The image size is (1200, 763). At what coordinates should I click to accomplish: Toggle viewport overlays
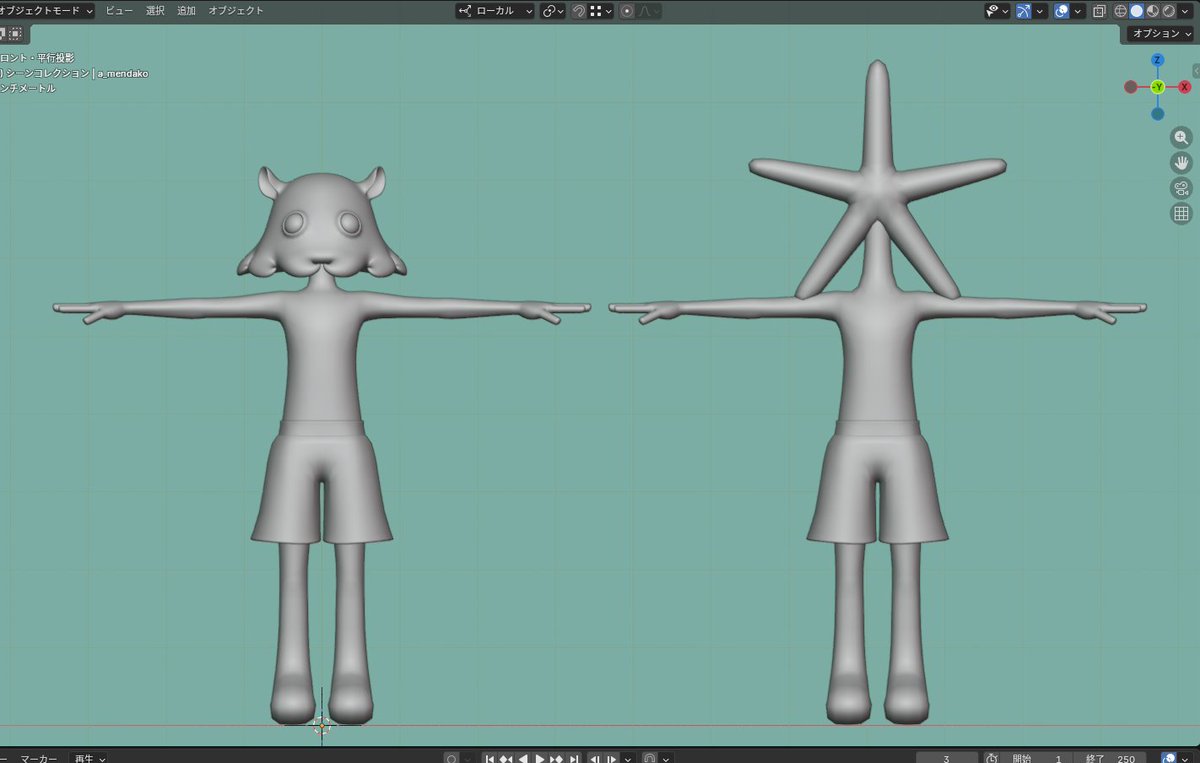1062,11
